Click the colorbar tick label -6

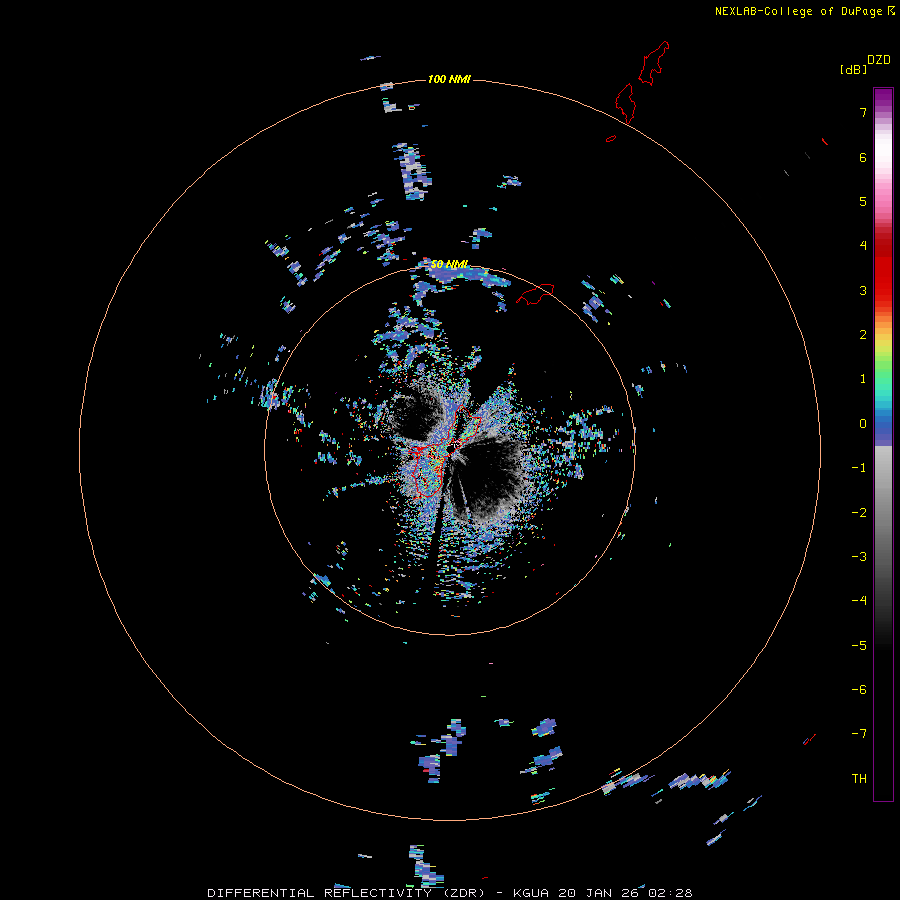coord(859,690)
